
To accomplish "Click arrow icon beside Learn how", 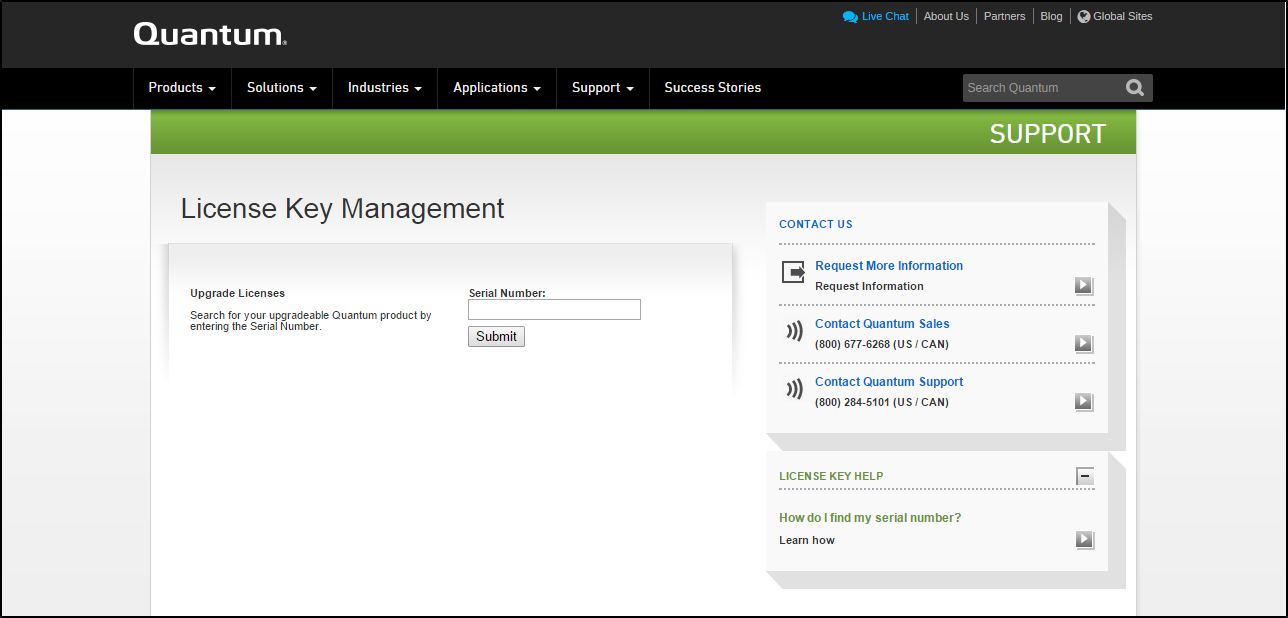I will pos(1084,540).
